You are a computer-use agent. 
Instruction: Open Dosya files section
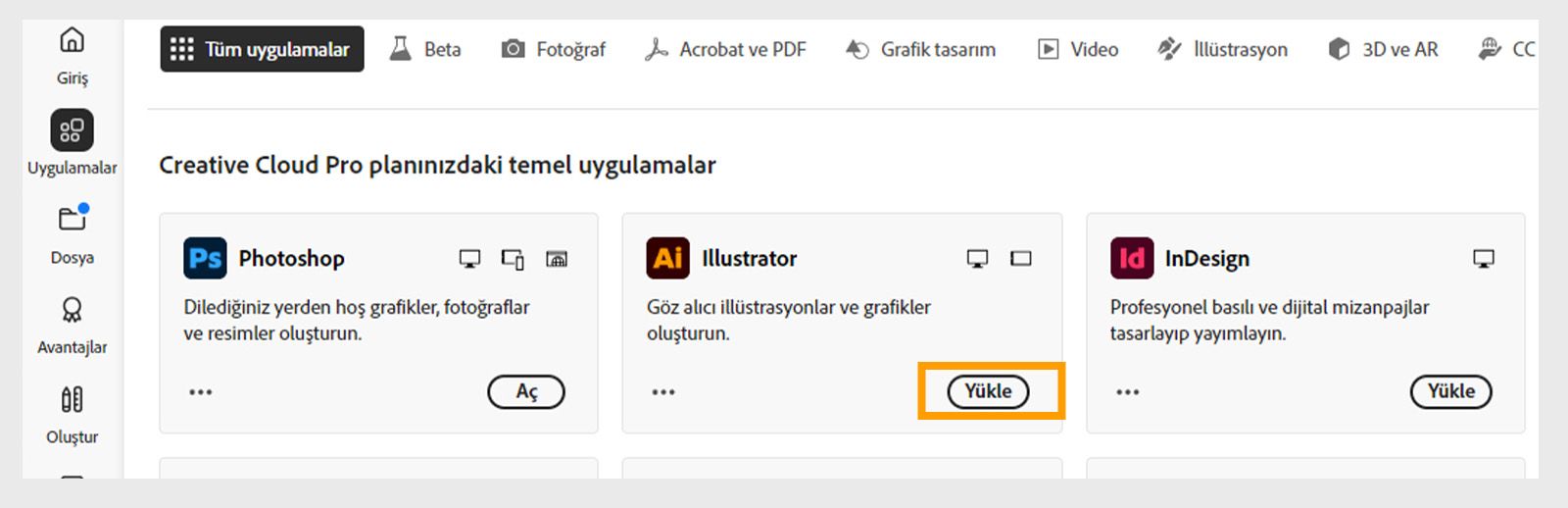pos(72,235)
